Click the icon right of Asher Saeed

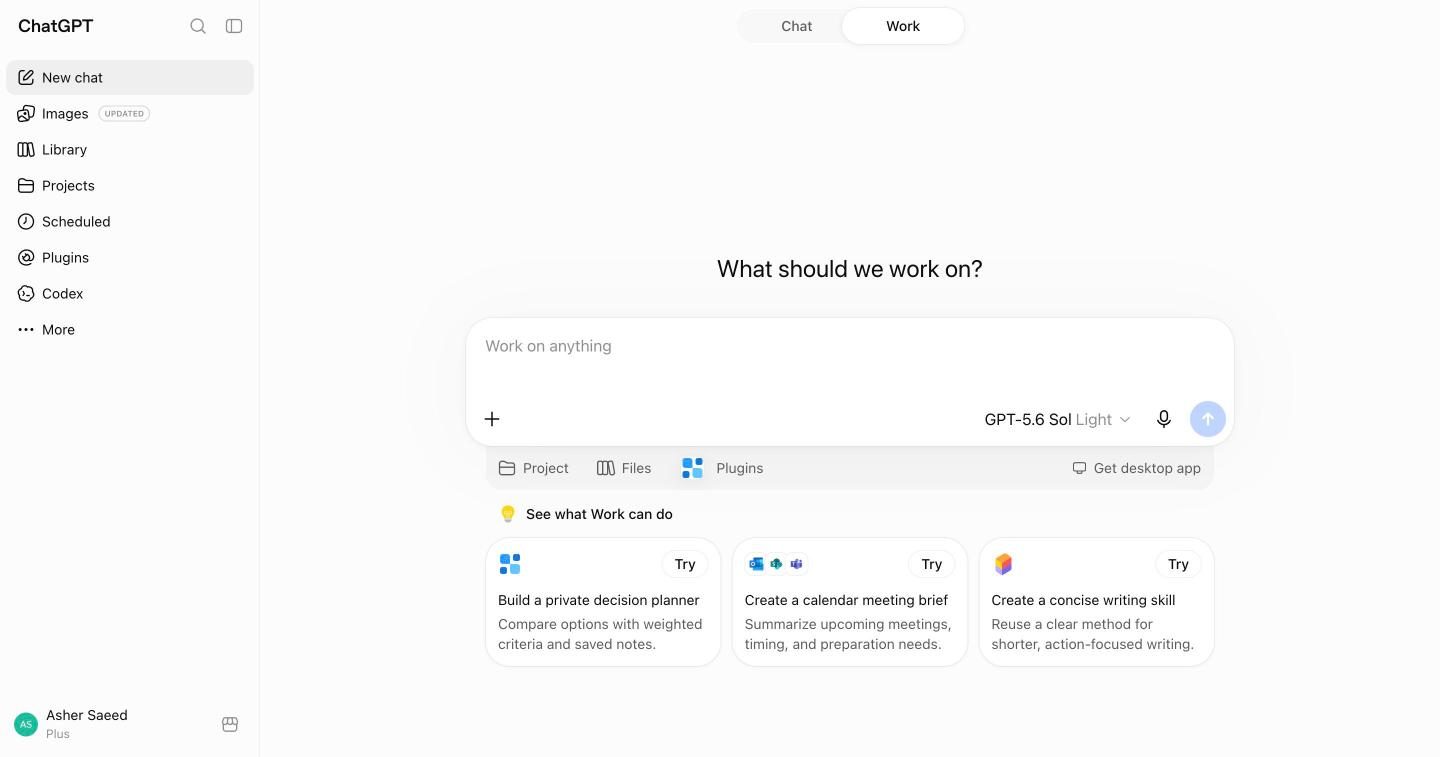pyautogui.click(x=230, y=724)
